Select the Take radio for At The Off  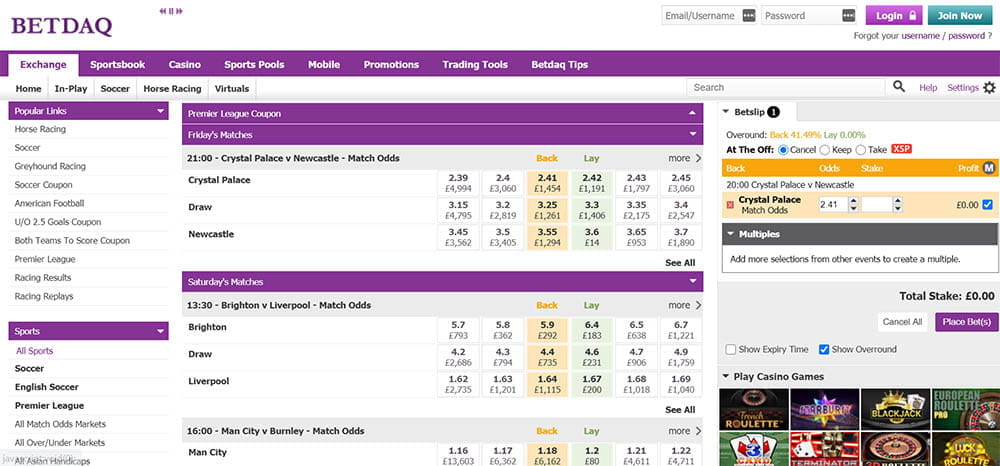pyautogui.click(x=860, y=150)
